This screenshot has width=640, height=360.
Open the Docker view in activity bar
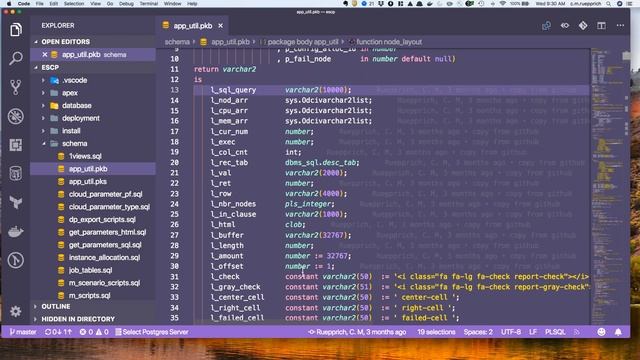point(16,231)
